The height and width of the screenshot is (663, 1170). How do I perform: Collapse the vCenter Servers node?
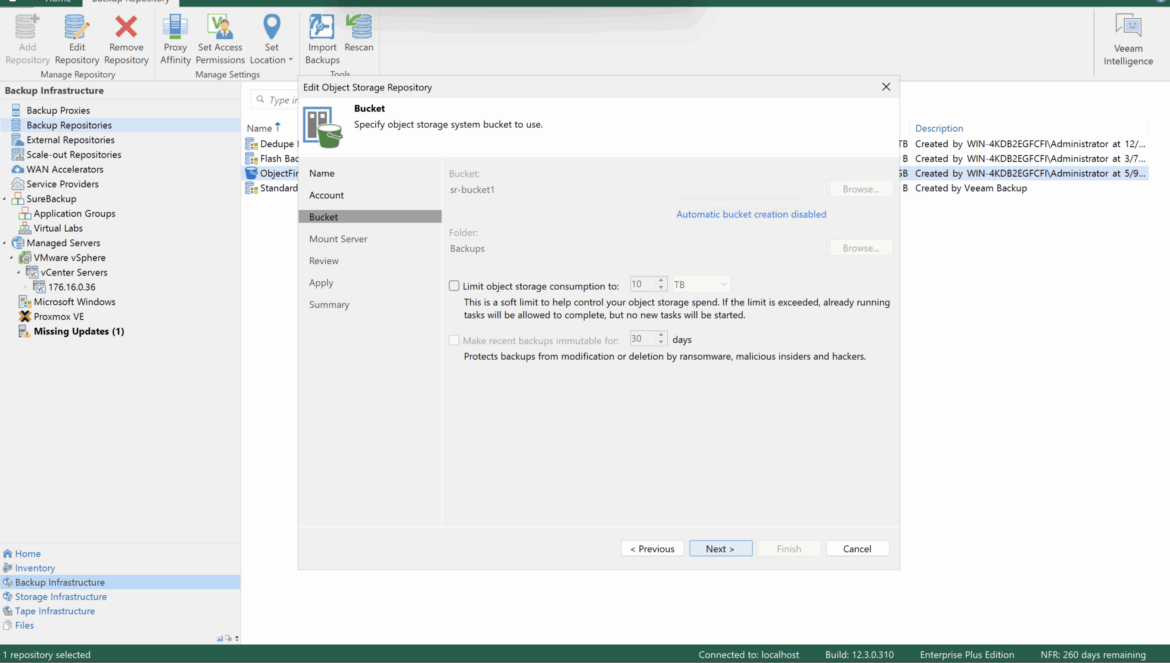19,272
